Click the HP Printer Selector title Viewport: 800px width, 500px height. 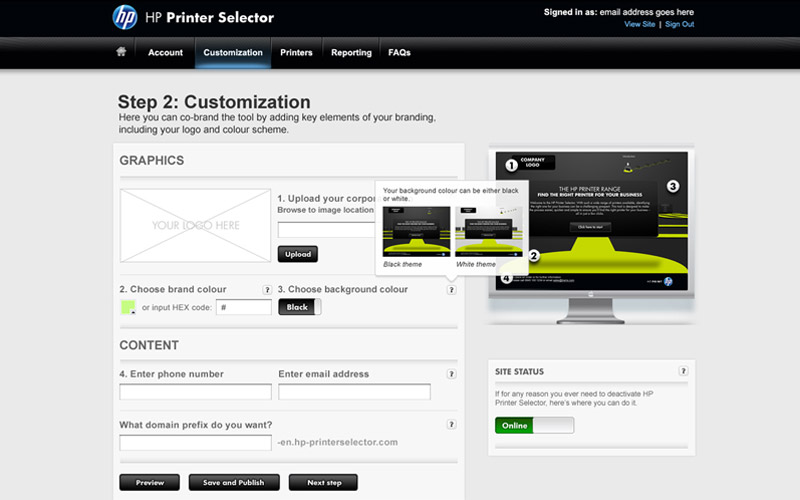point(210,17)
